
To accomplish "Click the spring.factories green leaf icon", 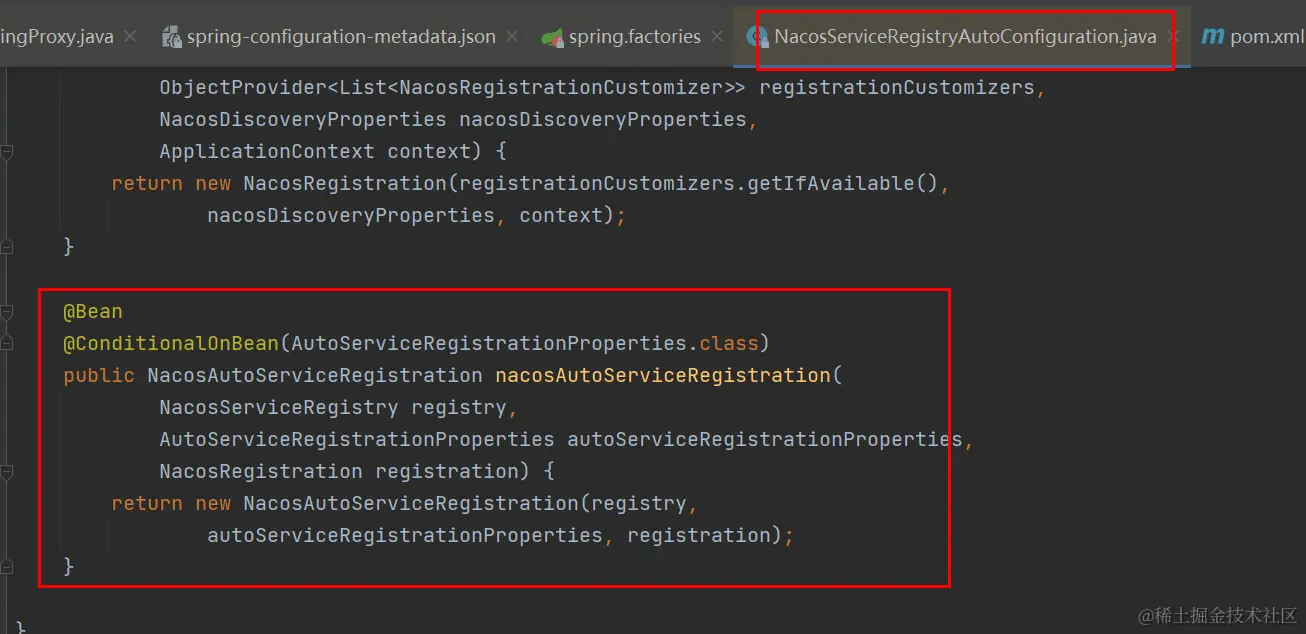I will [x=552, y=37].
